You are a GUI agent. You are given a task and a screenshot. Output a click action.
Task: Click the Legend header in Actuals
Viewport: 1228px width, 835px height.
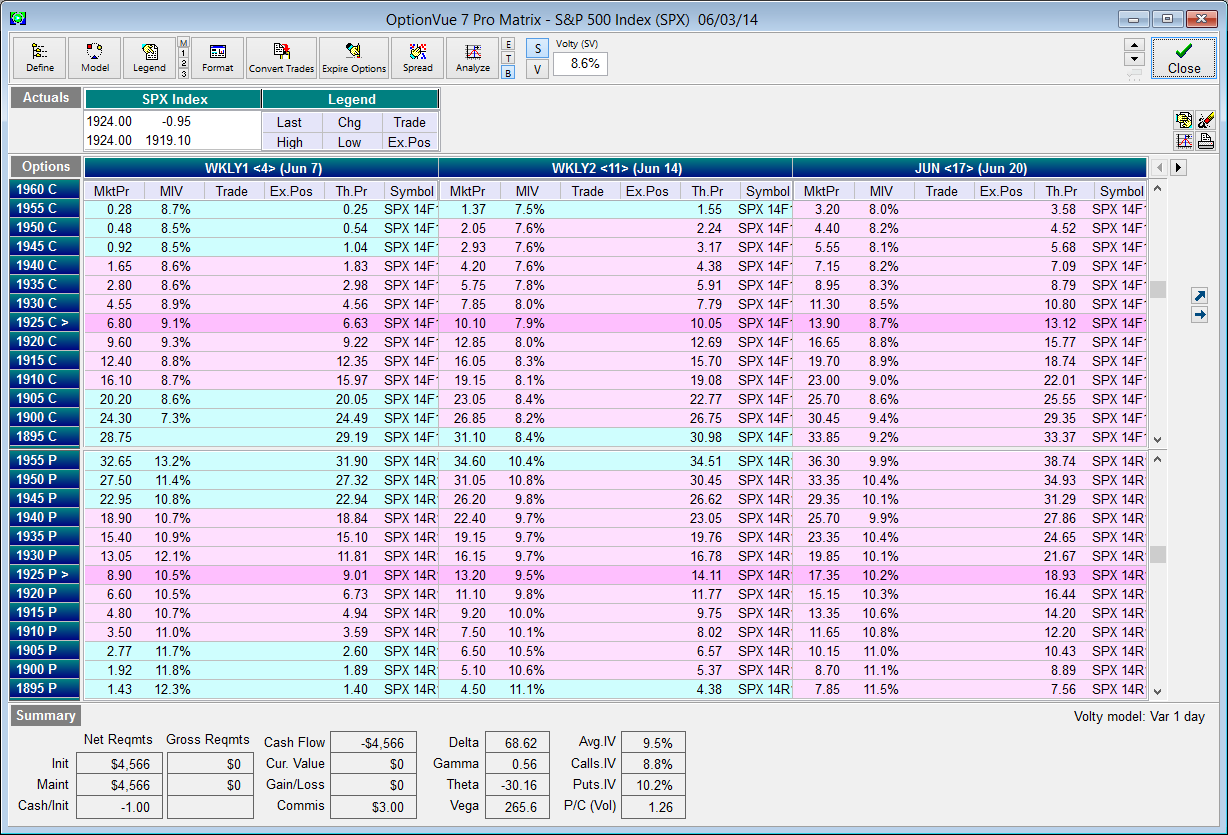click(x=351, y=99)
